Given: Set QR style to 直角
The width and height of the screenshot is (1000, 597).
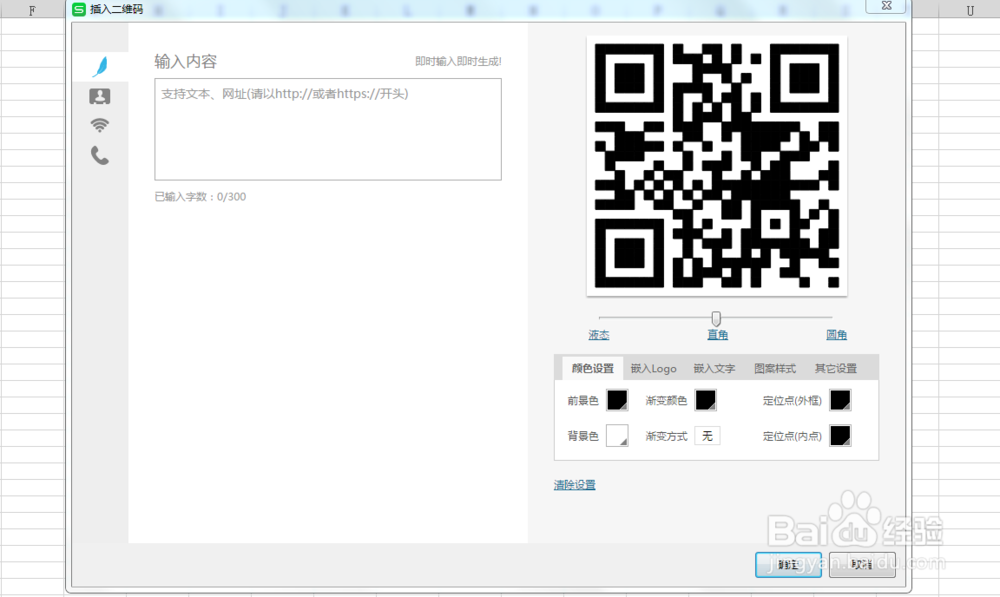Looking at the screenshot, I should click(x=717, y=335).
